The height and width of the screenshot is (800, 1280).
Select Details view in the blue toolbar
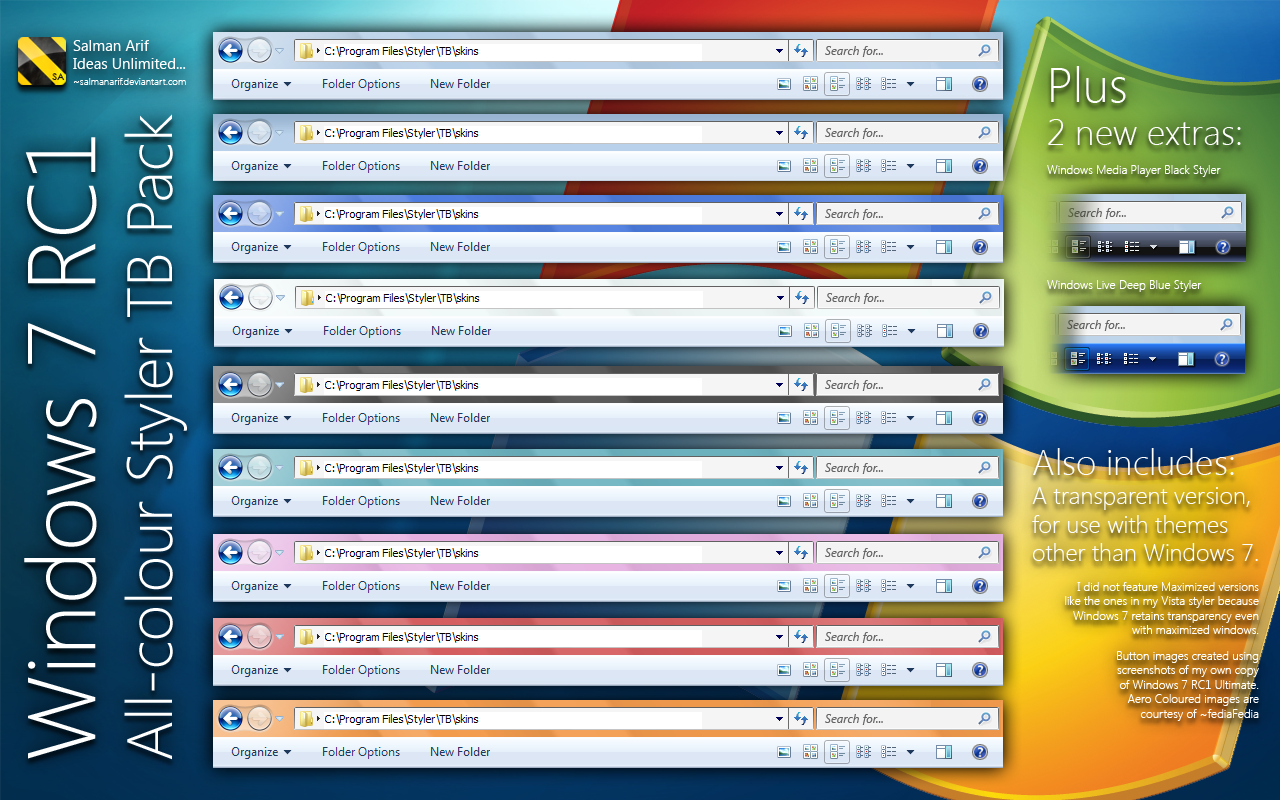click(x=864, y=247)
